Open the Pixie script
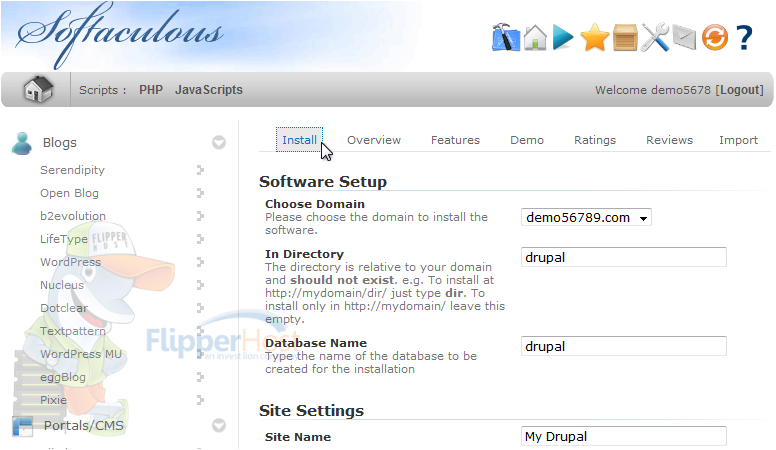Screen dimensions: 776x450 [53, 400]
